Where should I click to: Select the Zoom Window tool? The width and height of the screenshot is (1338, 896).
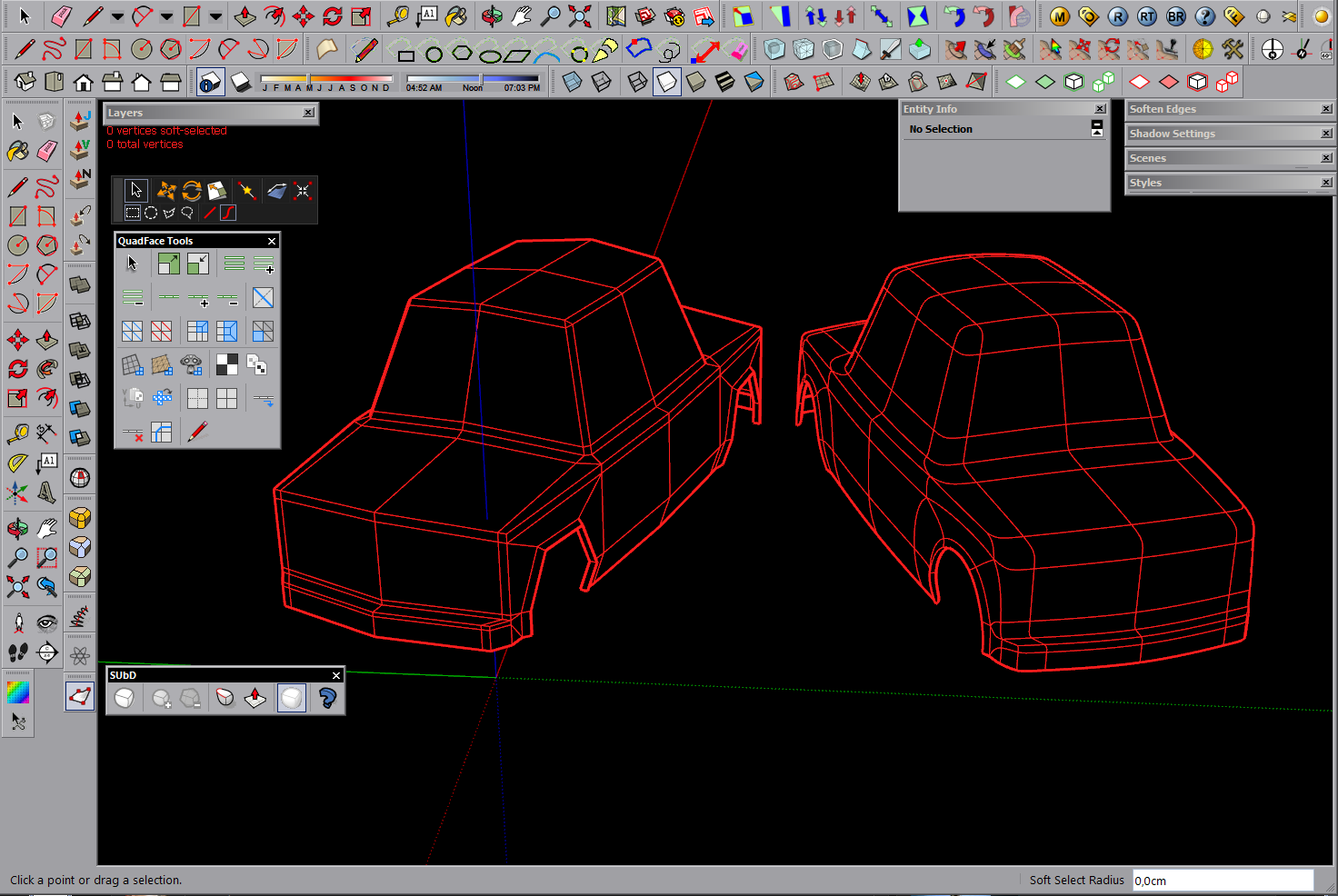(46, 558)
